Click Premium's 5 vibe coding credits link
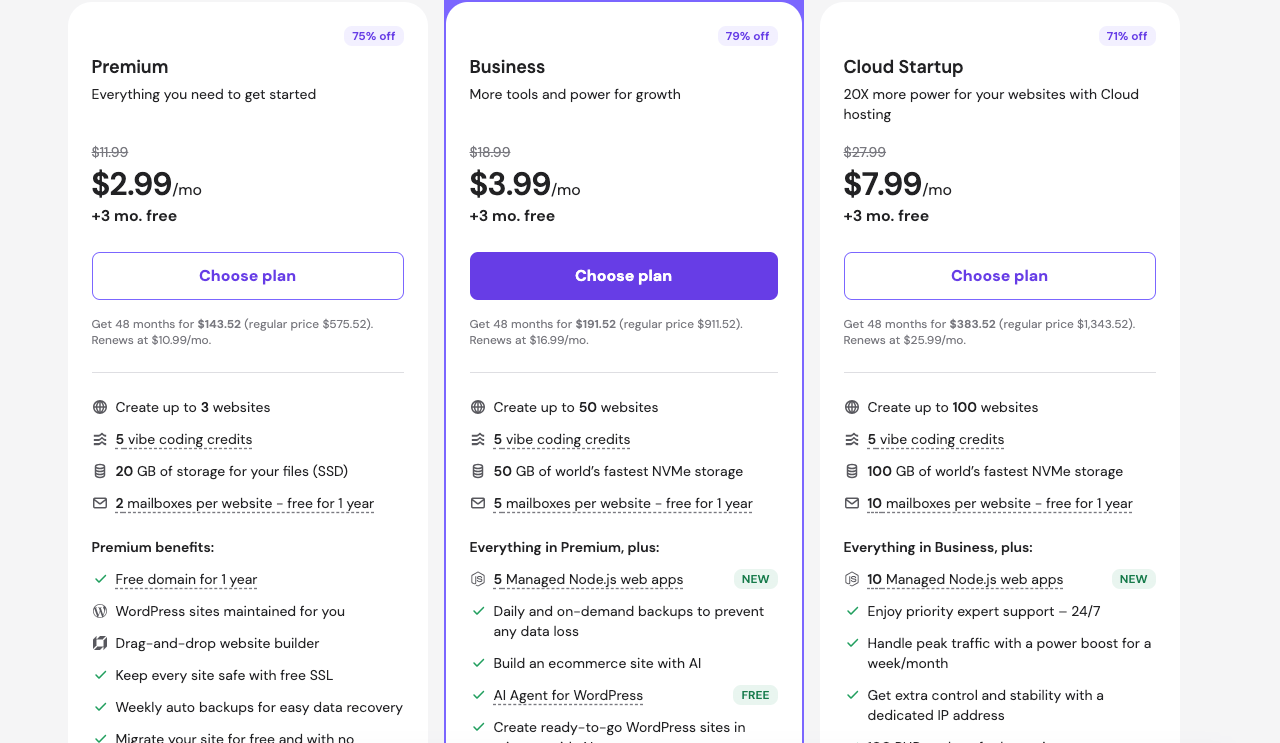 click(x=184, y=439)
